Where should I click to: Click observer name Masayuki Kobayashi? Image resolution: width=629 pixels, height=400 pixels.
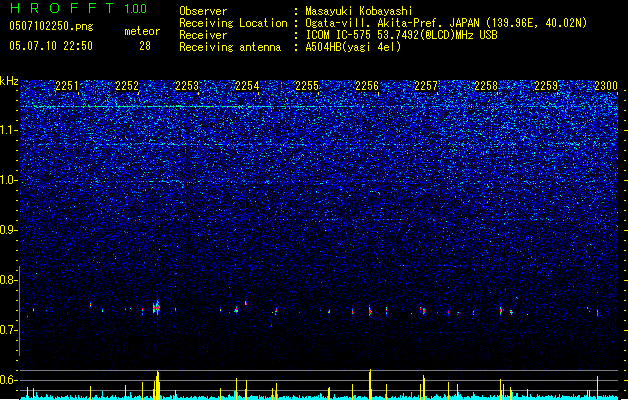pos(359,11)
